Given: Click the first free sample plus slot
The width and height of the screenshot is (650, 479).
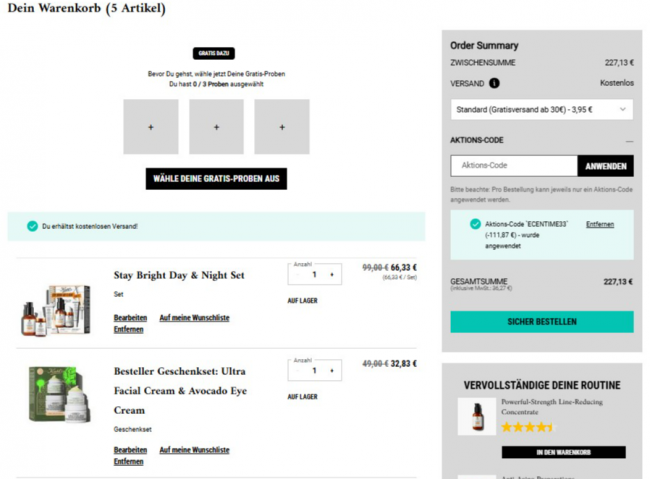Looking at the screenshot, I should coord(151,127).
